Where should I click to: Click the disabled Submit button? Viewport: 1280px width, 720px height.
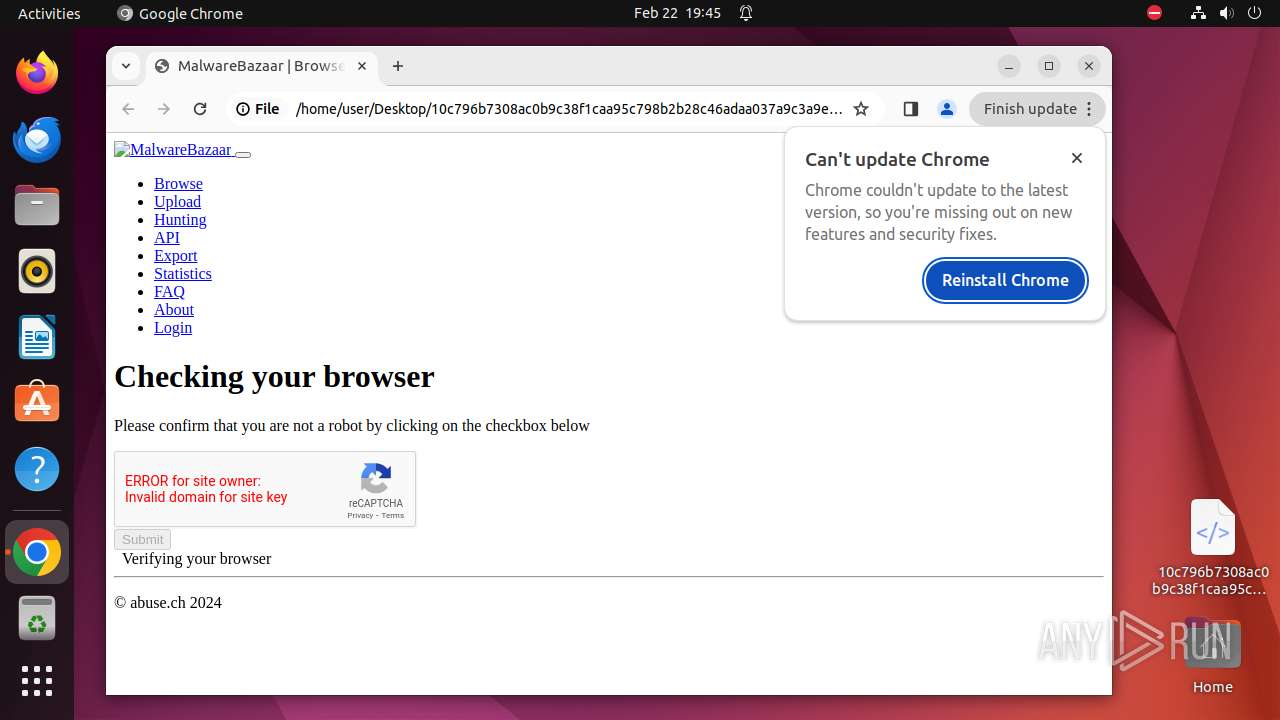(x=142, y=539)
